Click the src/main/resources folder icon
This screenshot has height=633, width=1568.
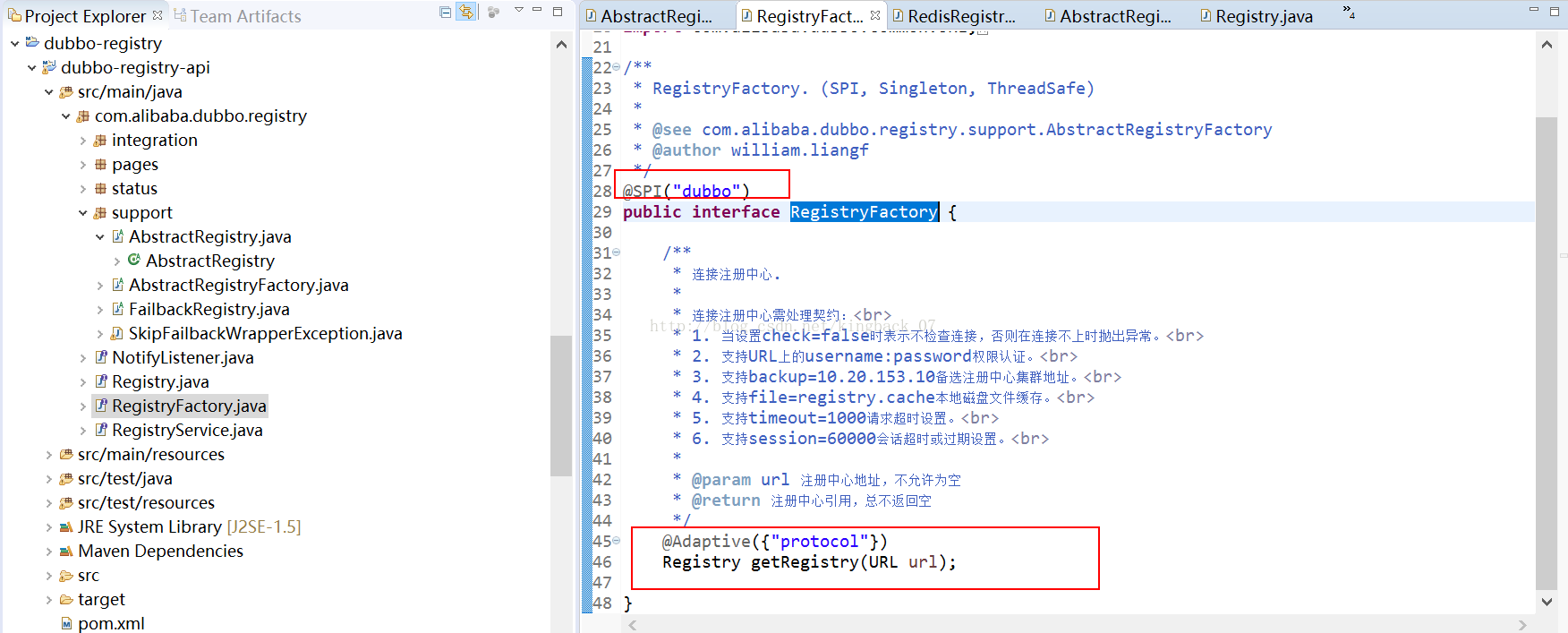point(66,454)
